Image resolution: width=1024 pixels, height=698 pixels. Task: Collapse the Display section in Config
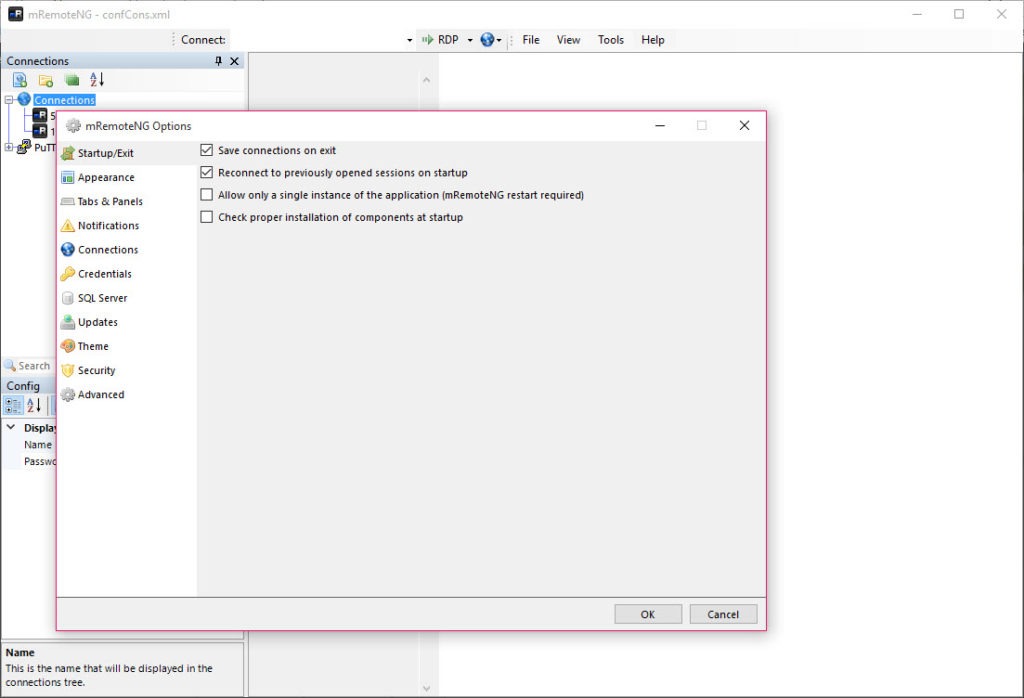coord(11,427)
